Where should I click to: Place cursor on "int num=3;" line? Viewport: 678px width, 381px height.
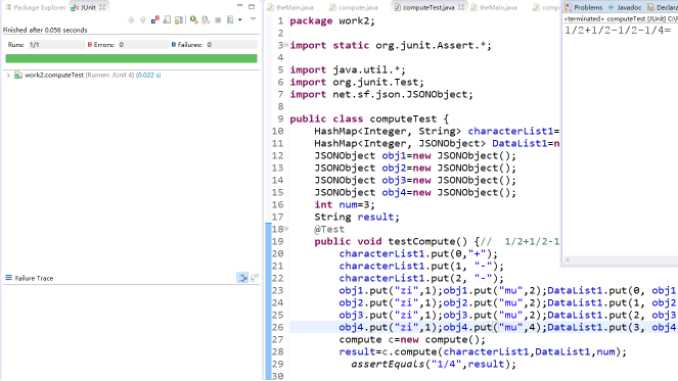344,205
